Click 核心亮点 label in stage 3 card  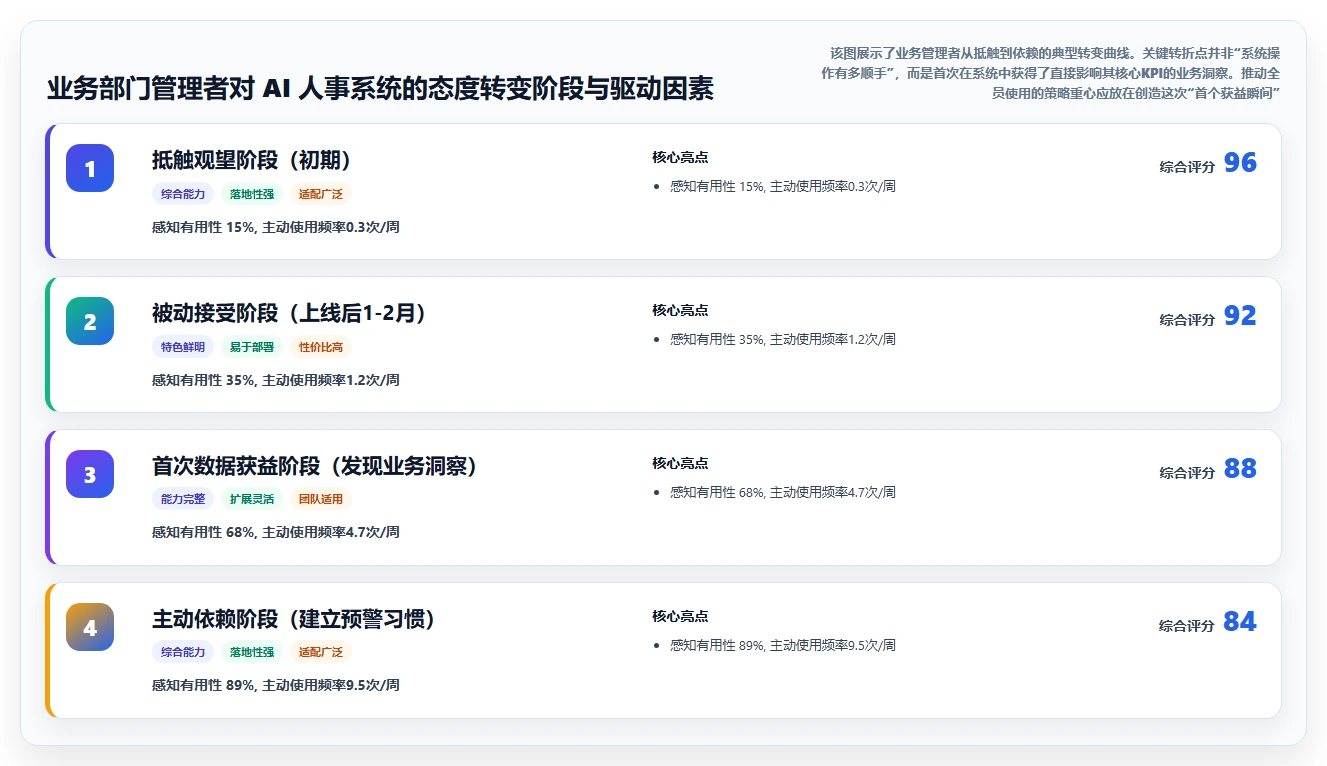(680, 464)
